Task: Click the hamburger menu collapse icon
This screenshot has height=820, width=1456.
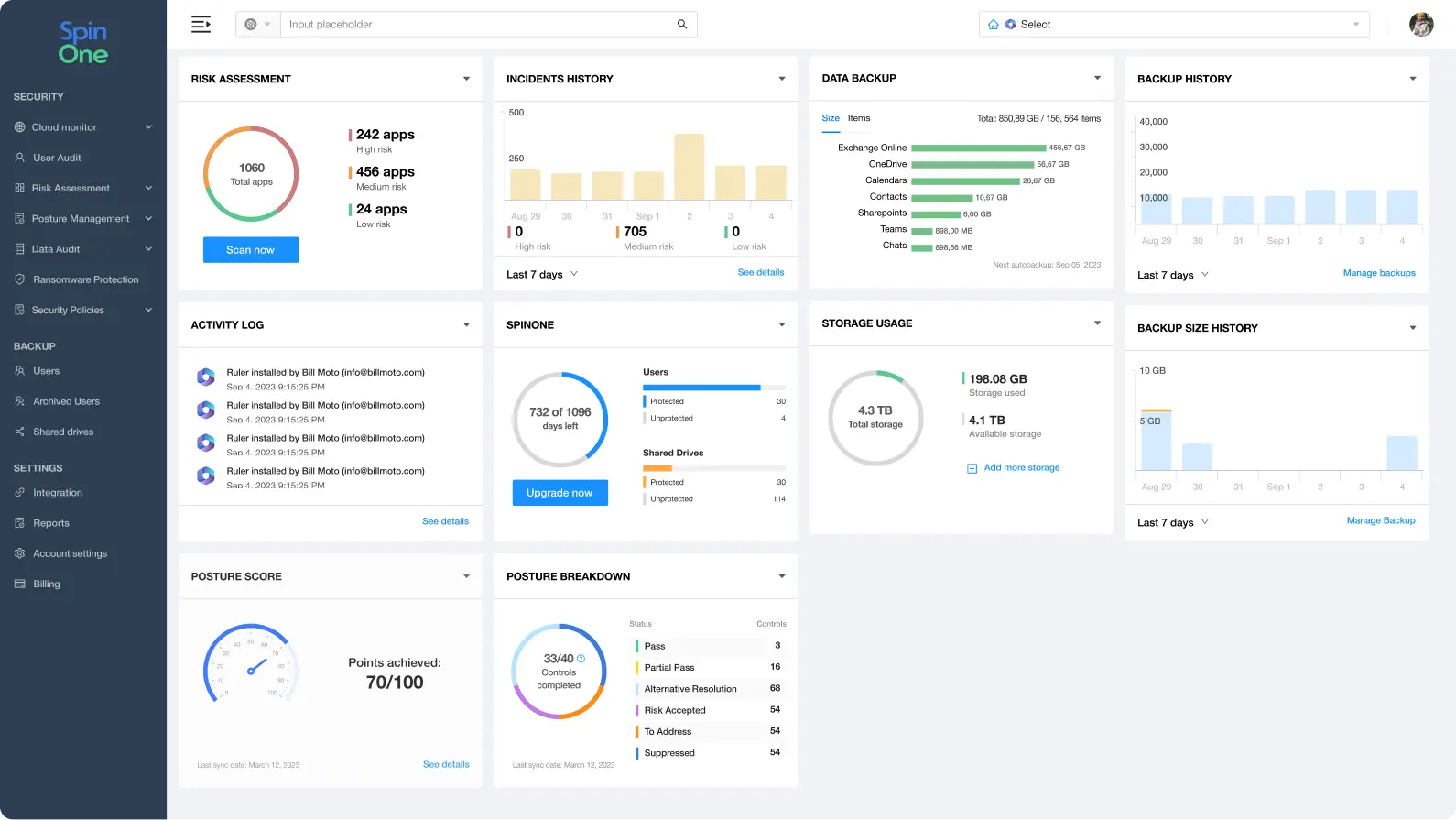Action: [x=201, y=25]
